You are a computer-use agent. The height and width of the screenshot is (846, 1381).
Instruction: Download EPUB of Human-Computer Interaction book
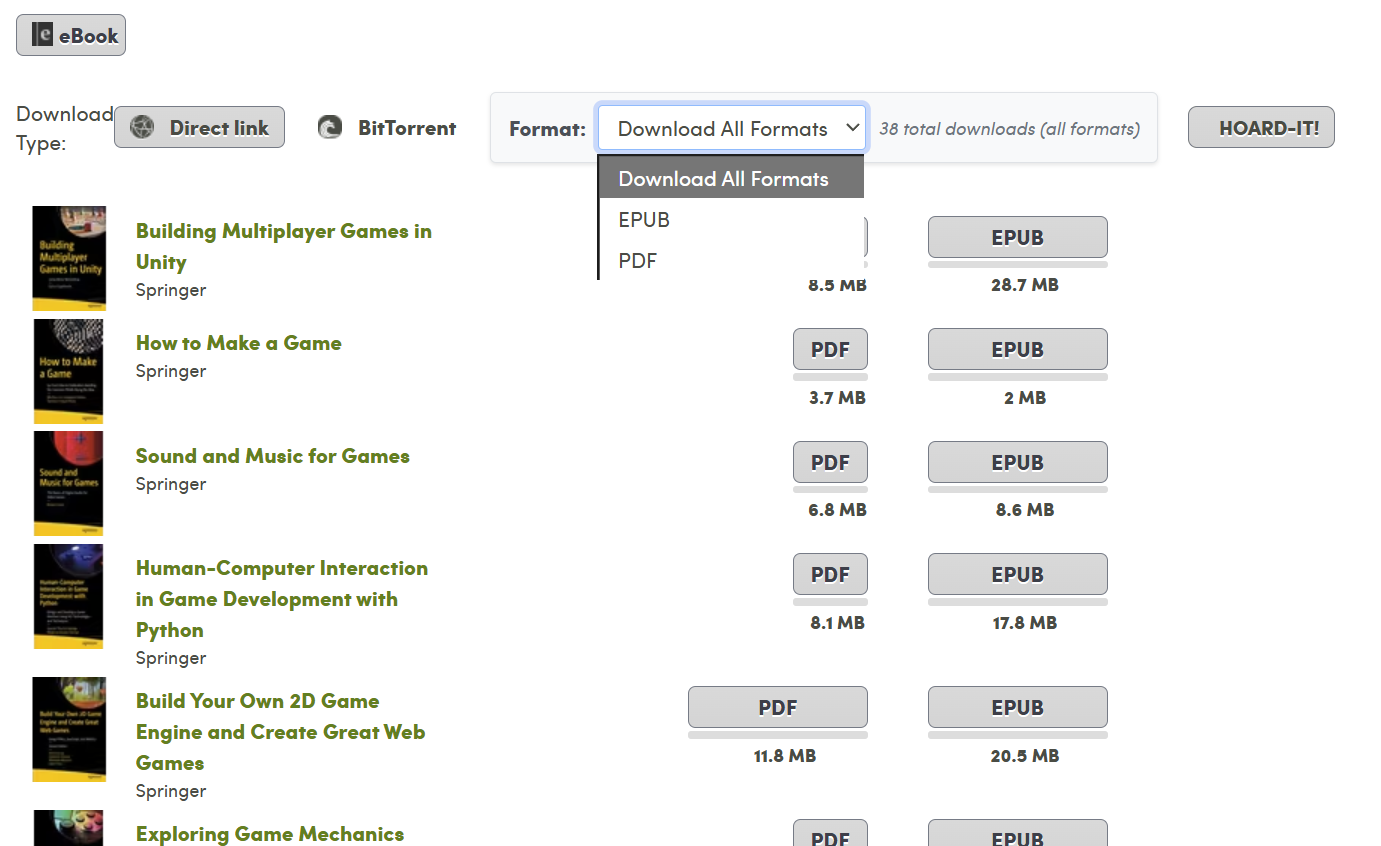pyautogui.click(x=1017, y=574)
